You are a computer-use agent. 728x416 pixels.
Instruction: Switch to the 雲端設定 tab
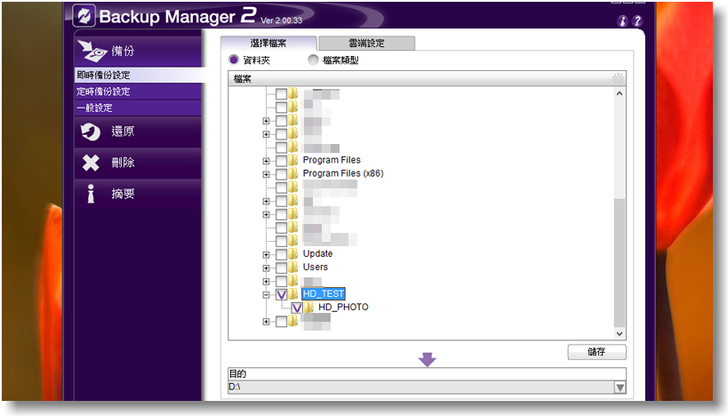click(367, 43)
